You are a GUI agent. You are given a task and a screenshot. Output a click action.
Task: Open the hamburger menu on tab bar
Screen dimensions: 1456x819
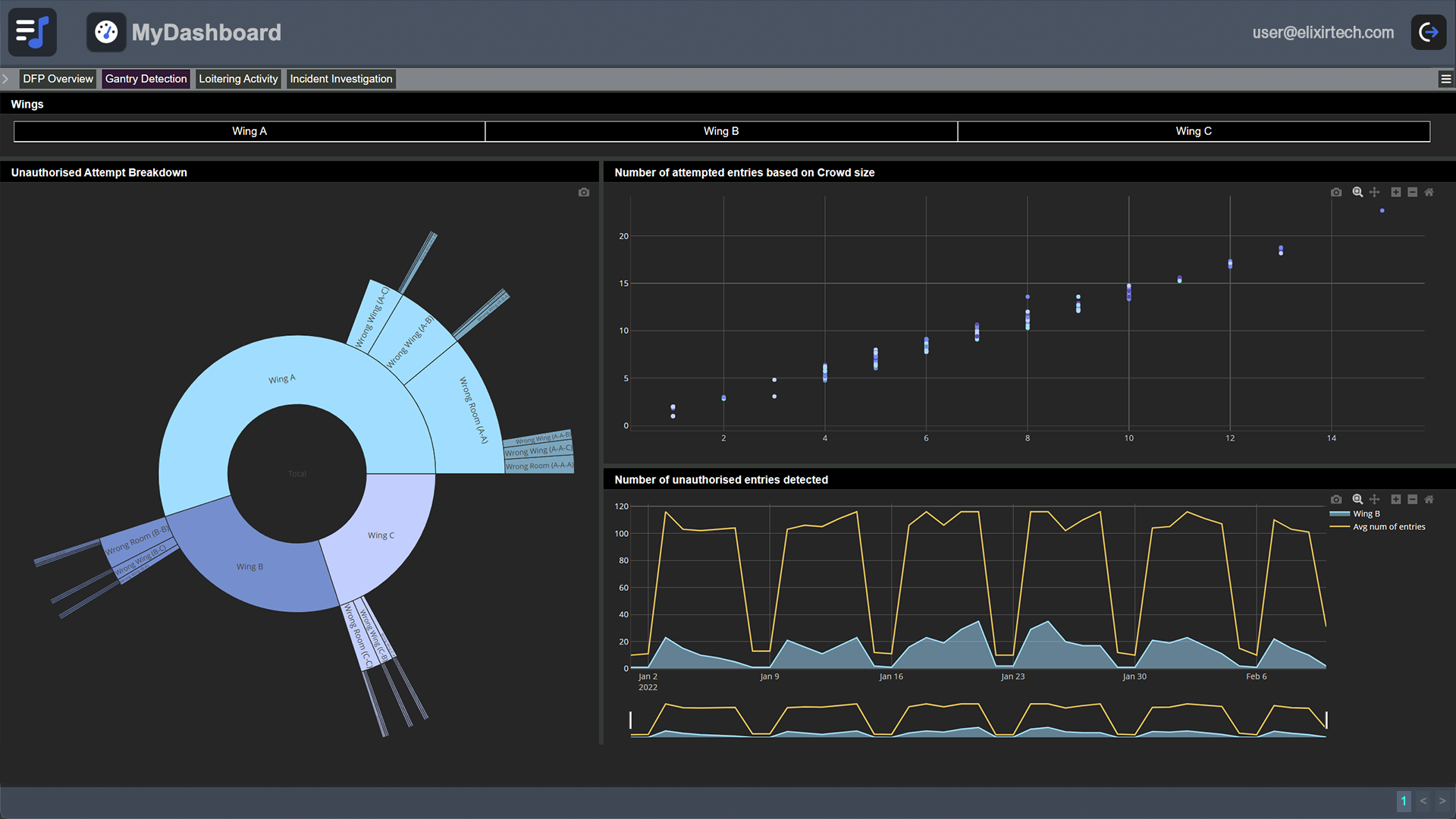pos(1445,79)
